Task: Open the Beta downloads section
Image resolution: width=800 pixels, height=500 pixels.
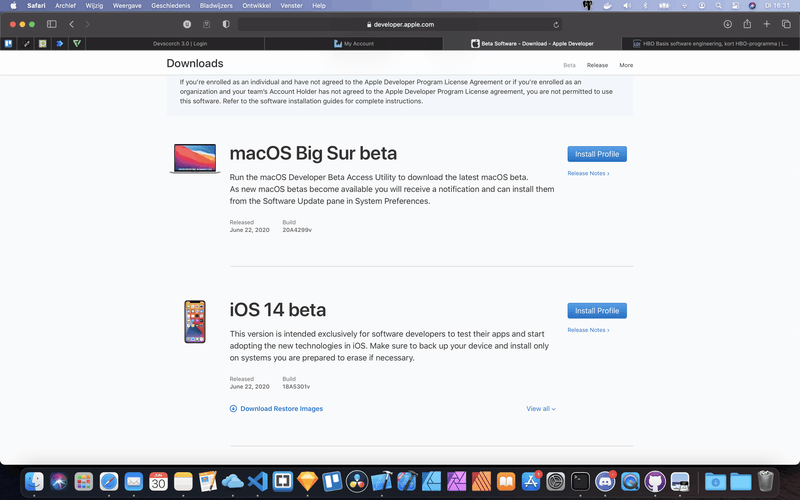Action: coord(569,65)
